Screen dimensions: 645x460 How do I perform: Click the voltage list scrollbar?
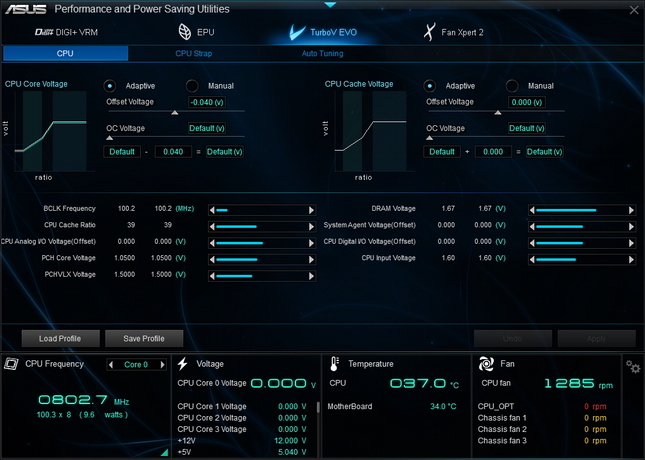[318, 407]
